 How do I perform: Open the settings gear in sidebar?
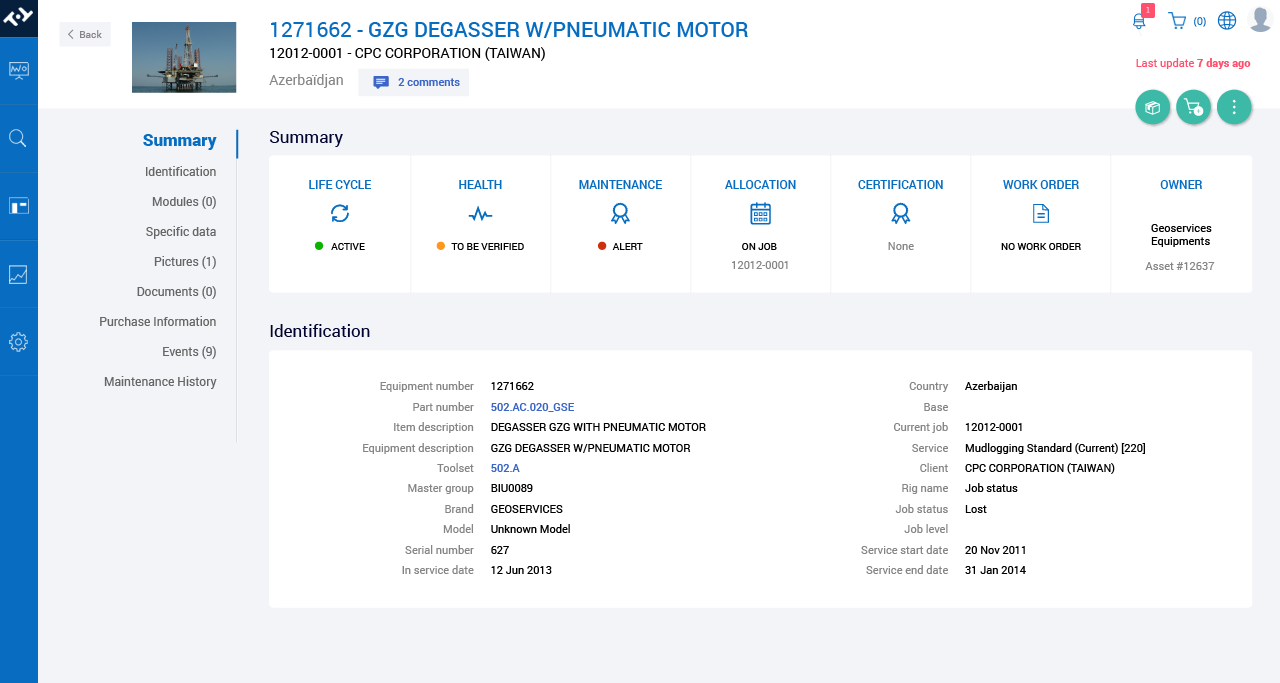[x=18, y=342]
